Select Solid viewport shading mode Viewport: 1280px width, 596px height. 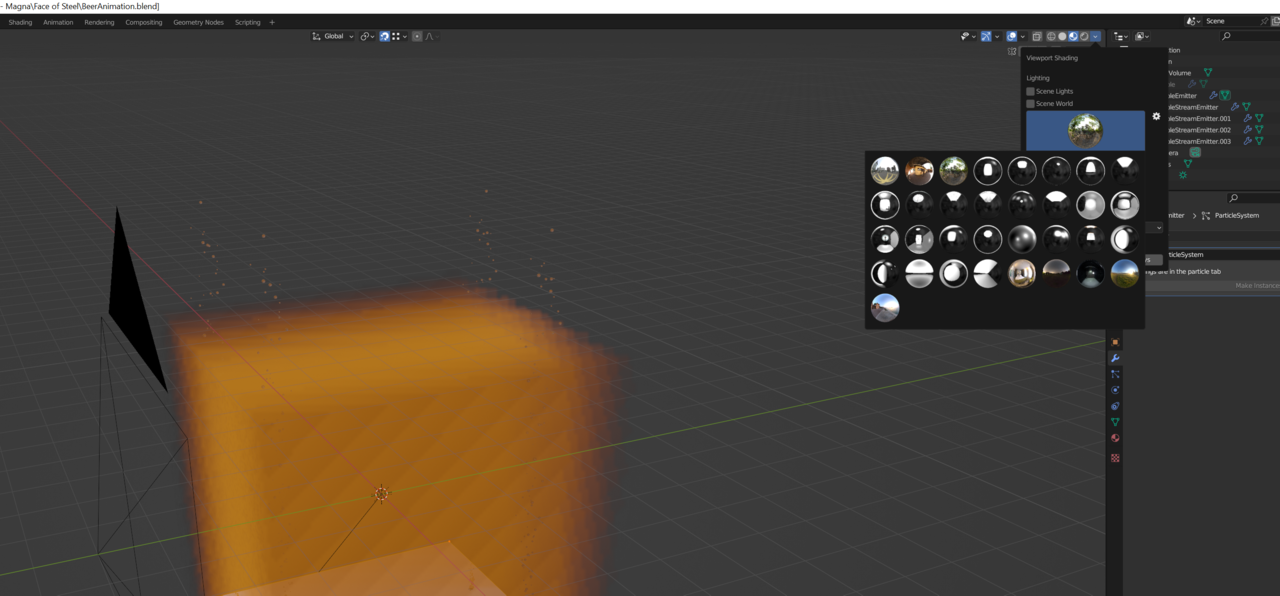pyautogui.click(x=1062, y=36)
